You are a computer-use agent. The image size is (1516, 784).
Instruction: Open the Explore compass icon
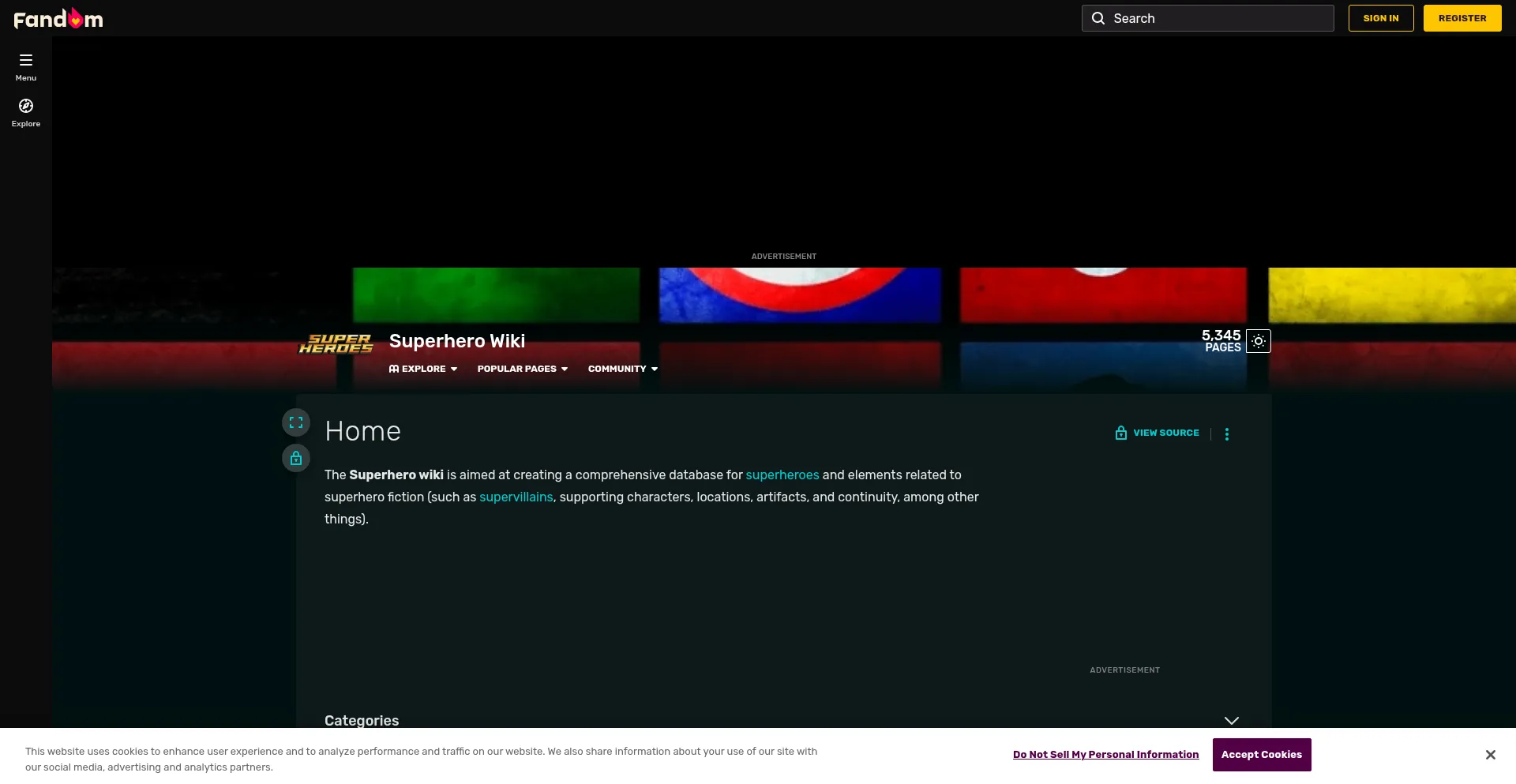pos(26,107)
